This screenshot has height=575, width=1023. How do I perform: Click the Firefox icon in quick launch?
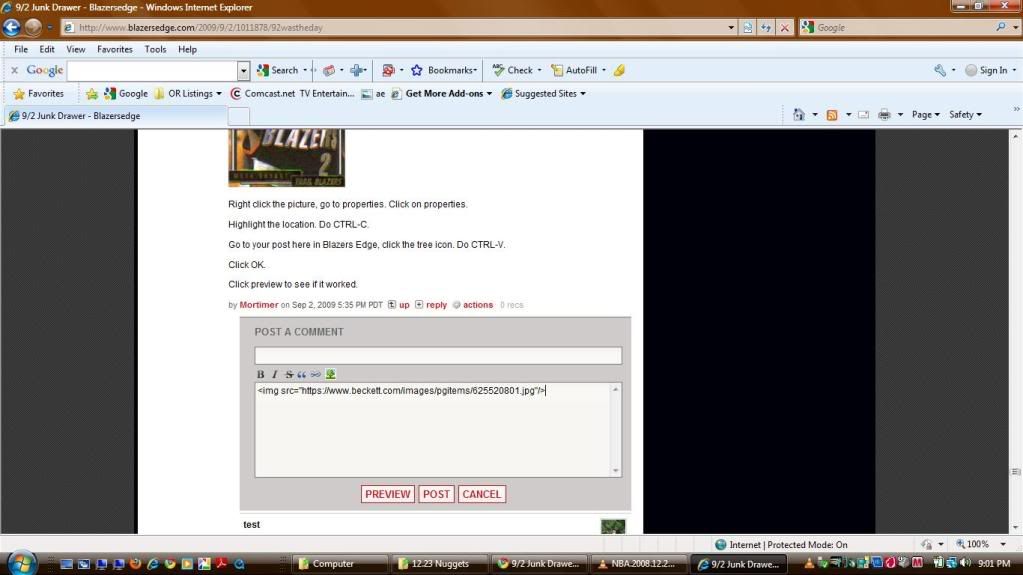(136, 564)
